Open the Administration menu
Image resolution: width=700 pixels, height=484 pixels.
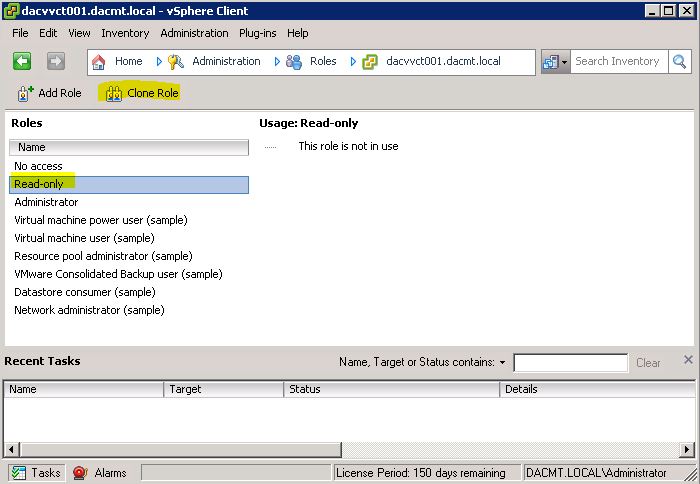click(194, 33)
